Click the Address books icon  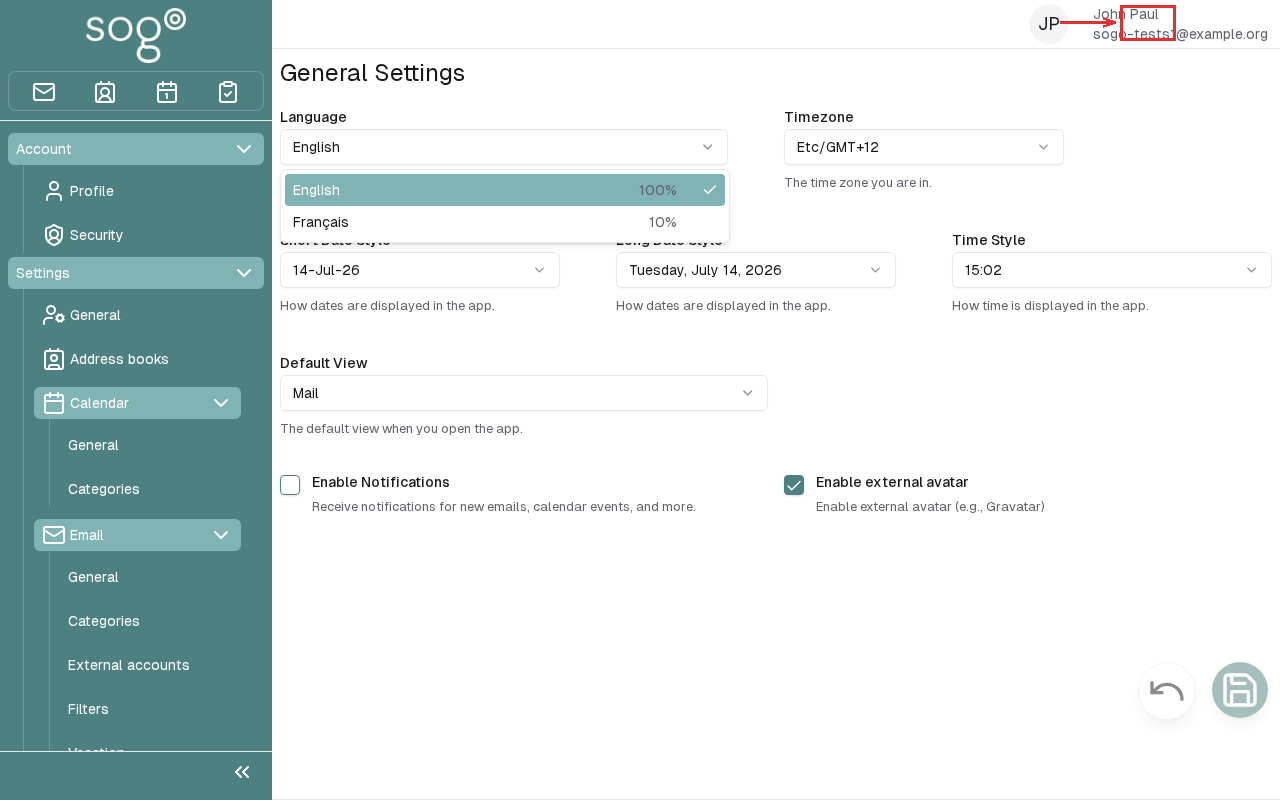(54, 359)
